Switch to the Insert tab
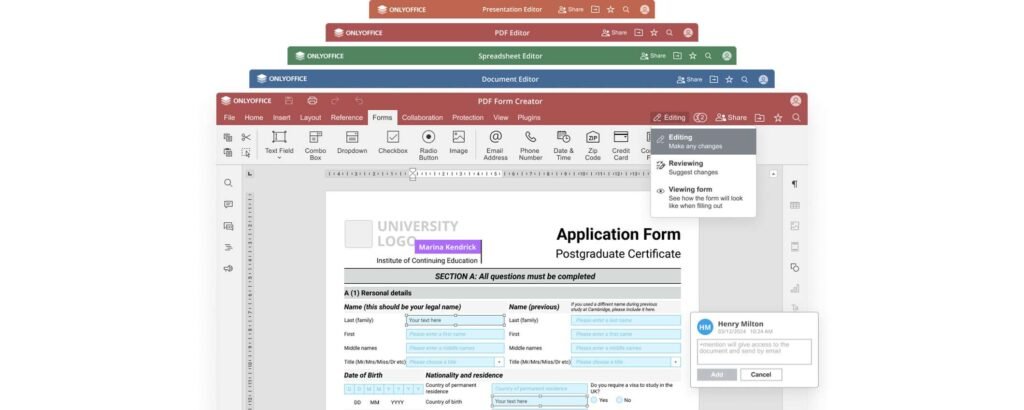This screenshot has height=410, width=1024. (x=281, y=118)
